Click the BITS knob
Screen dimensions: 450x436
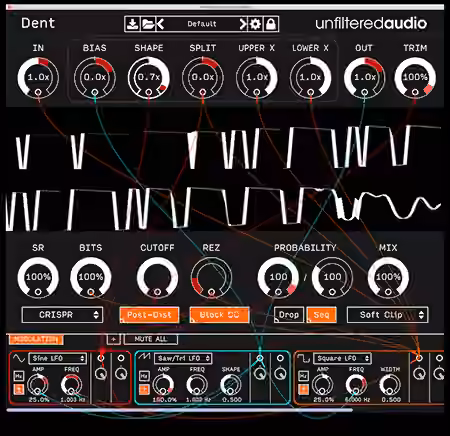coord(91,277)
